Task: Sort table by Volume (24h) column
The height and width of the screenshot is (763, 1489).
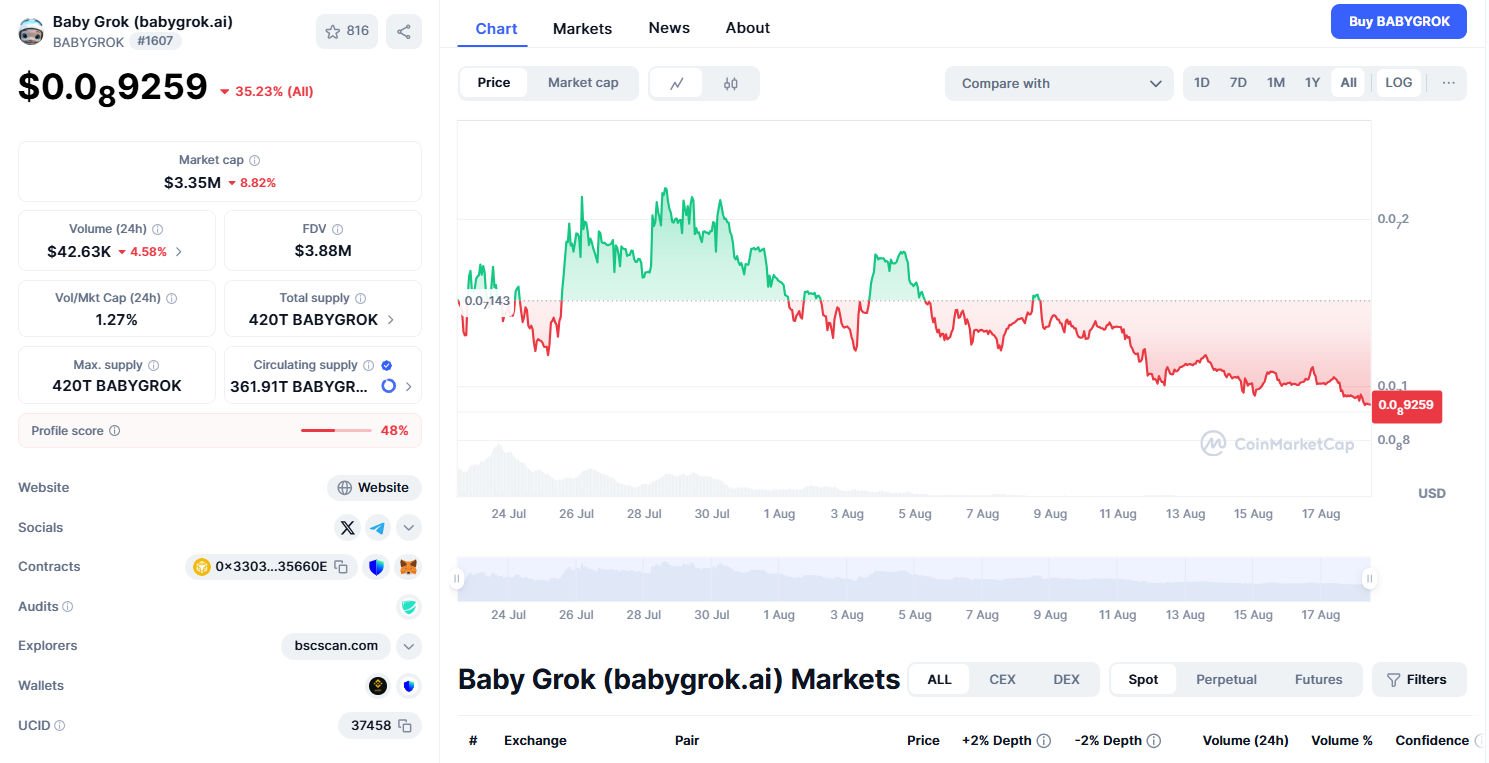Action: tap(1245, 741)
